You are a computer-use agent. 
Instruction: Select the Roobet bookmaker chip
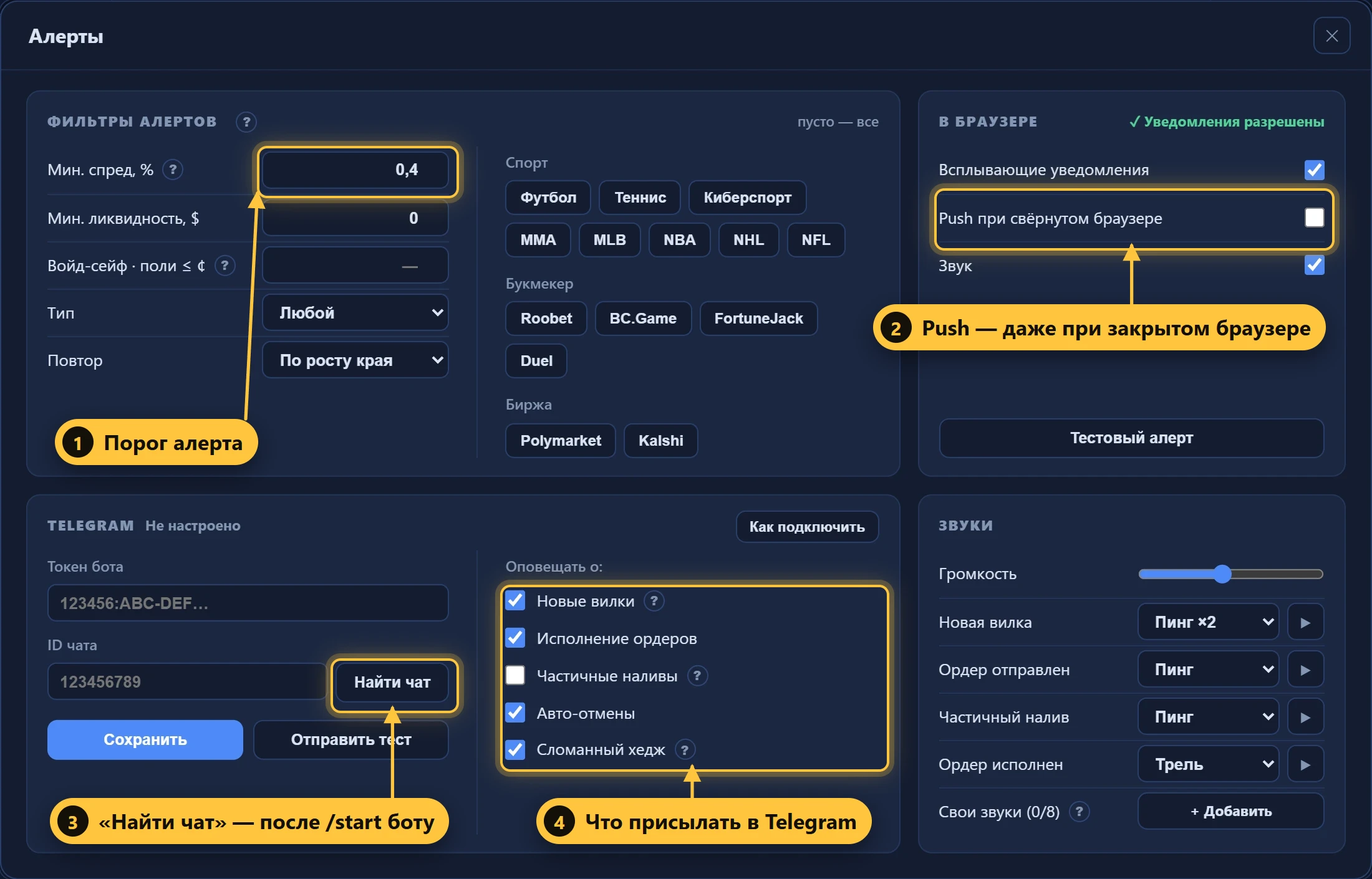[546, 319]
